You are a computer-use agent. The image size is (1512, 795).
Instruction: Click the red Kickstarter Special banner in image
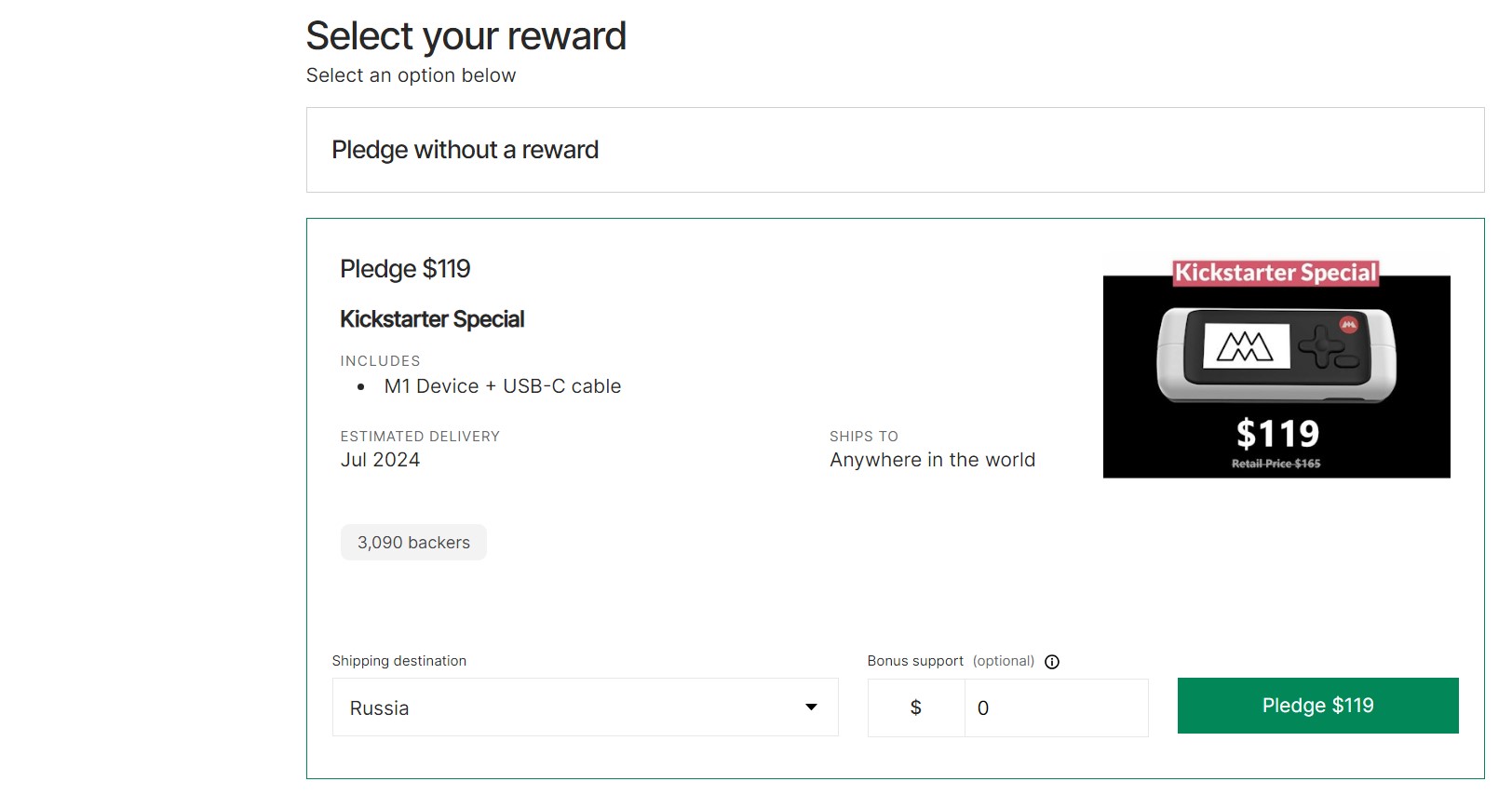1276,273
